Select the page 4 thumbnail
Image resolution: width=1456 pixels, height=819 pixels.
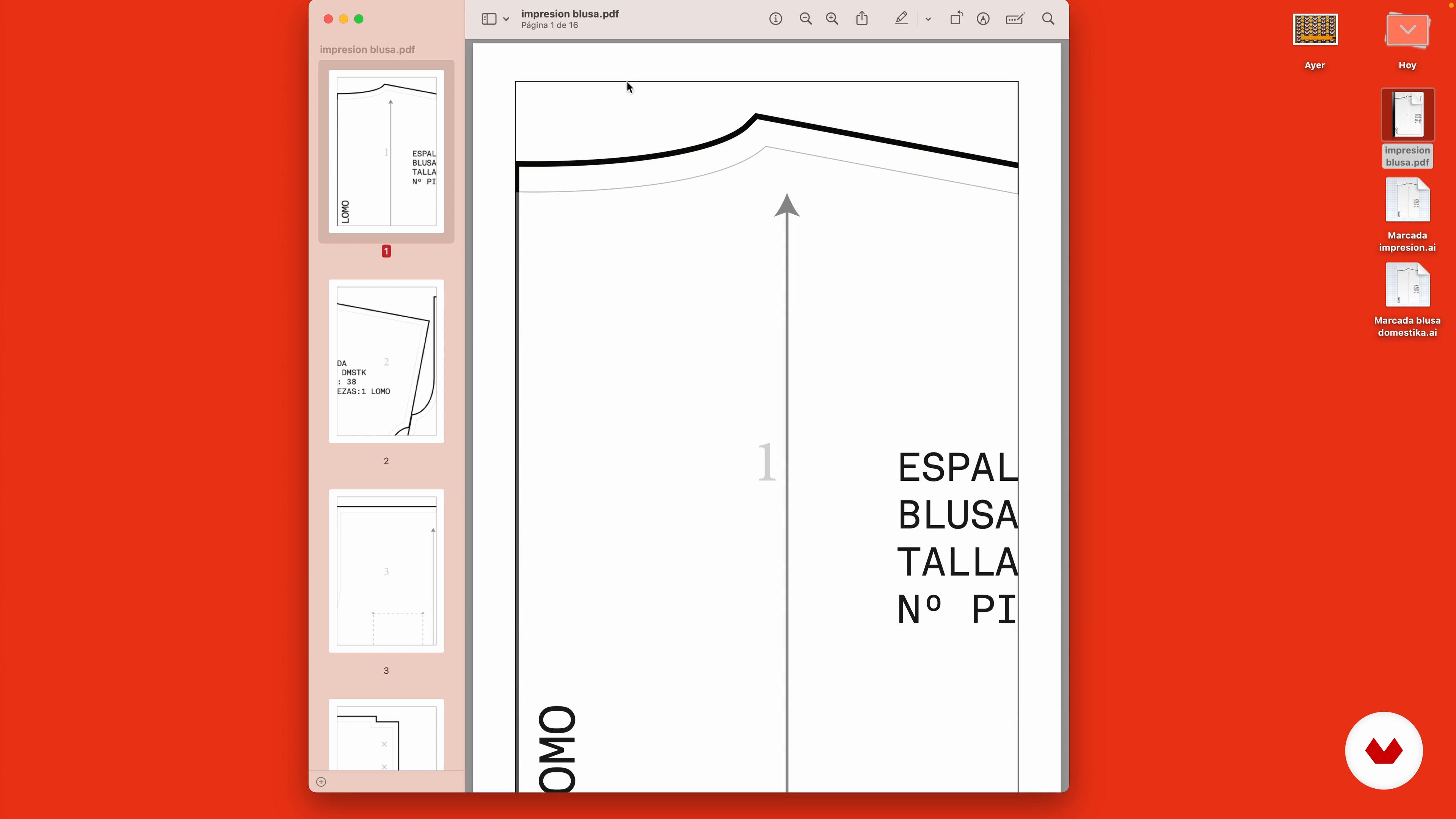(386, 735)
